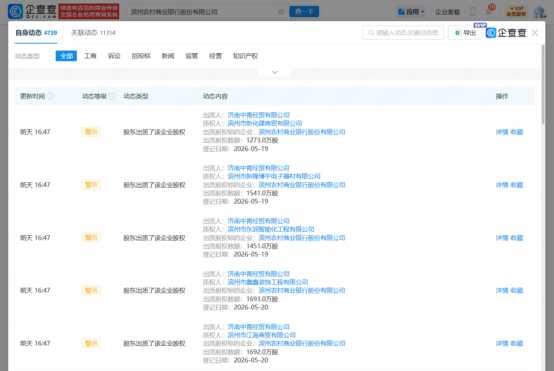Open the notification bell with red badge
The height and width of the screenshot is (371, 554).
pyautogui.click(x=489, y=11)
